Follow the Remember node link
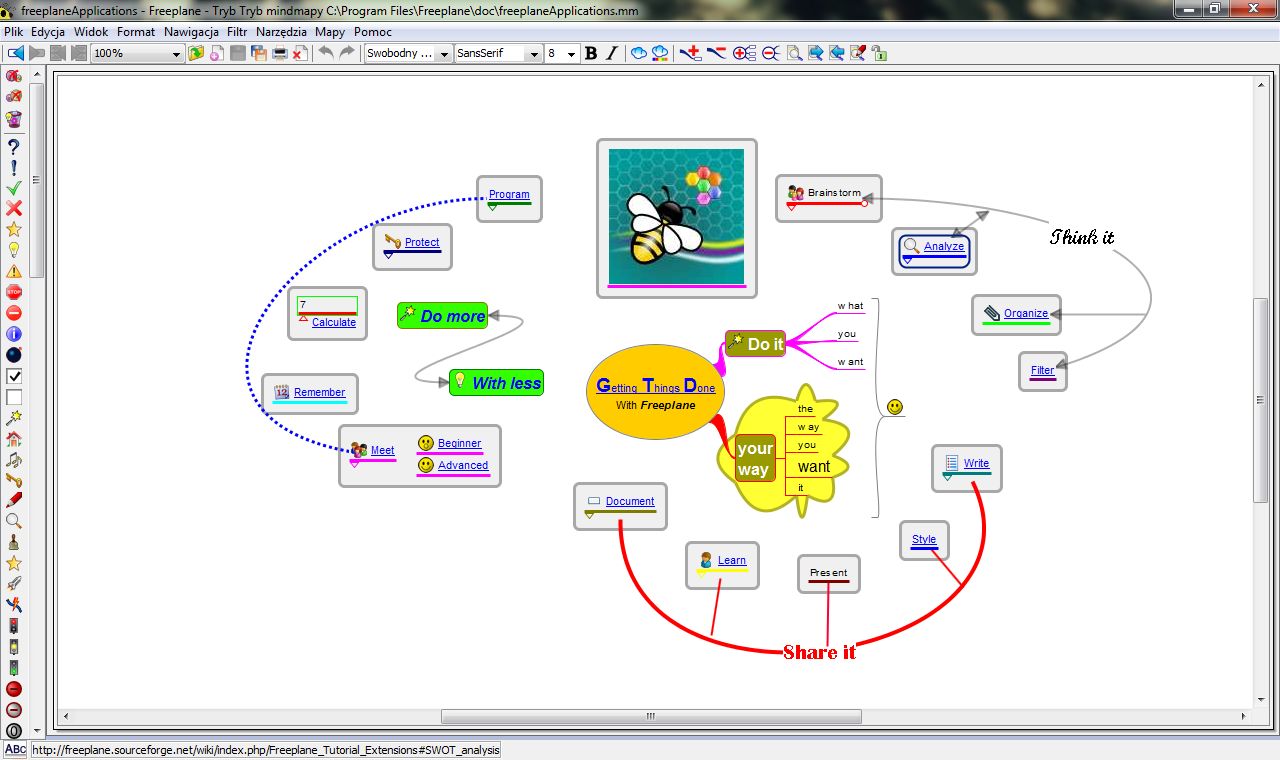 tap(320, 392)
